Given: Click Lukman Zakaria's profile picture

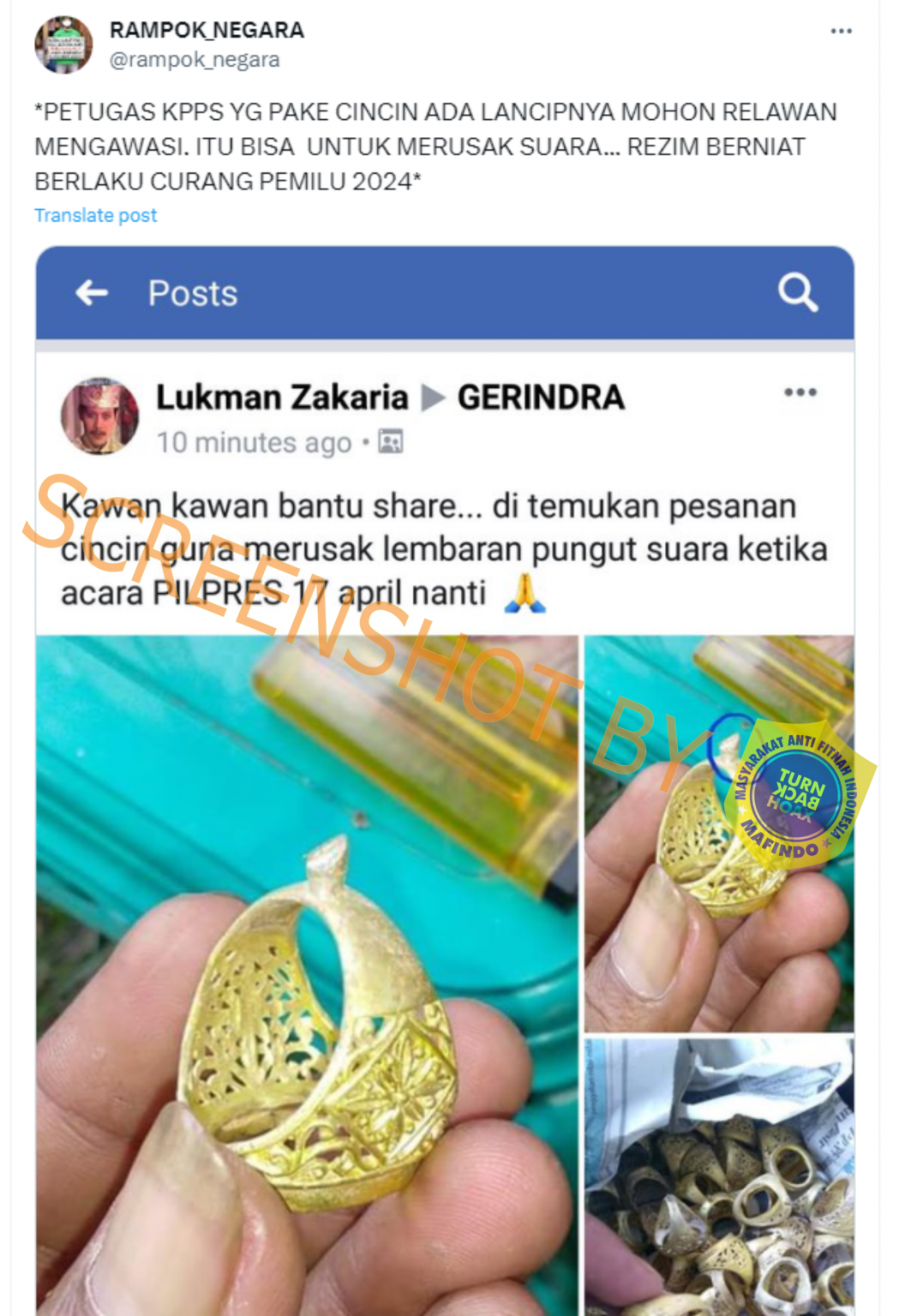Looking at the screenshot, I should pos(99,416).
